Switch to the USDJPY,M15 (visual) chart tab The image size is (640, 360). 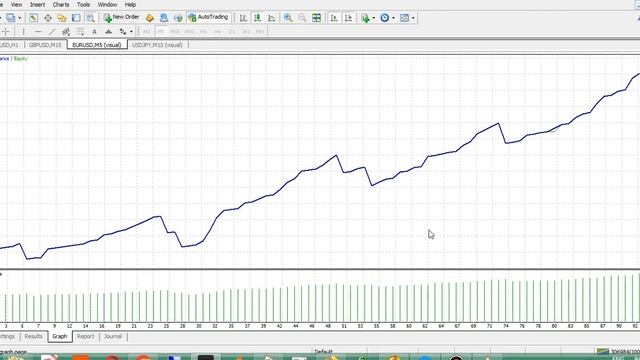coord(157,45)
